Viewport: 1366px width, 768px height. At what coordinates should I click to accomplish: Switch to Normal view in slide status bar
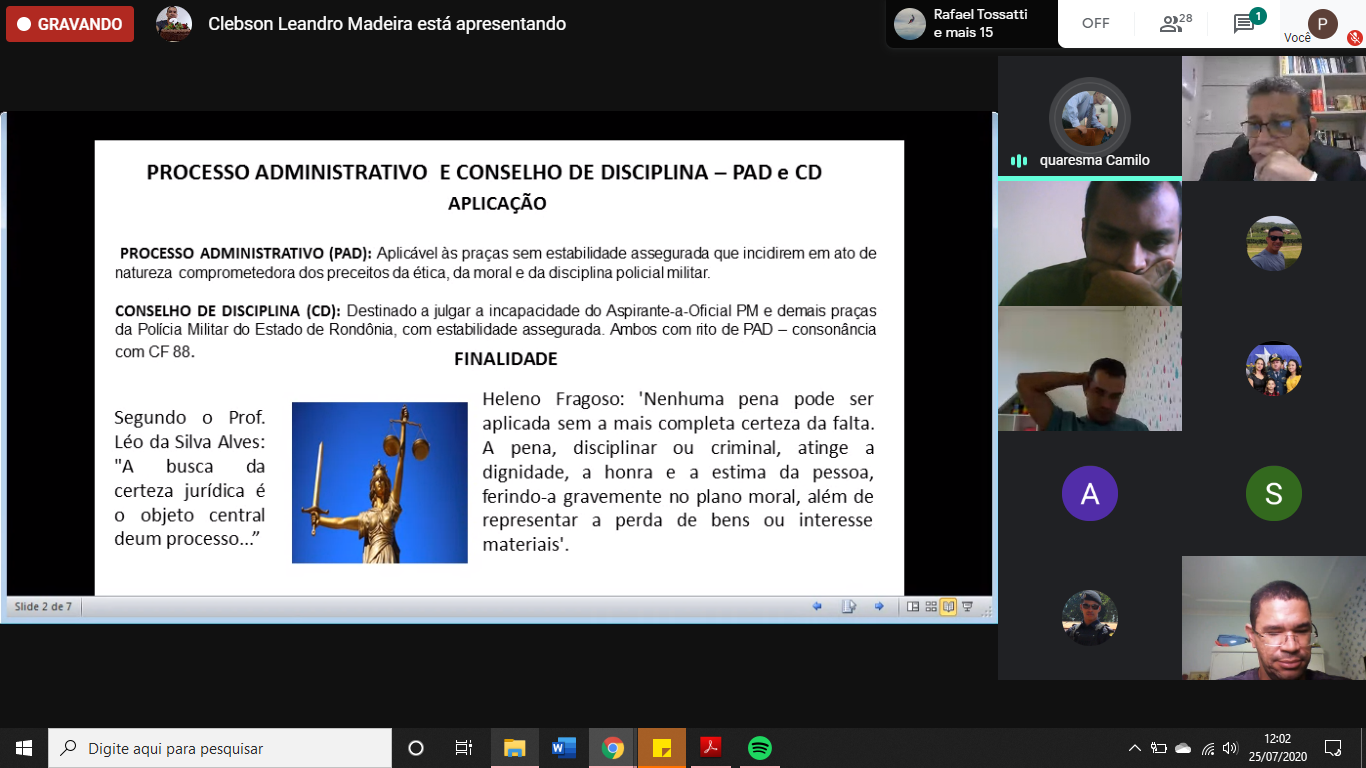[x=913, y=606]
